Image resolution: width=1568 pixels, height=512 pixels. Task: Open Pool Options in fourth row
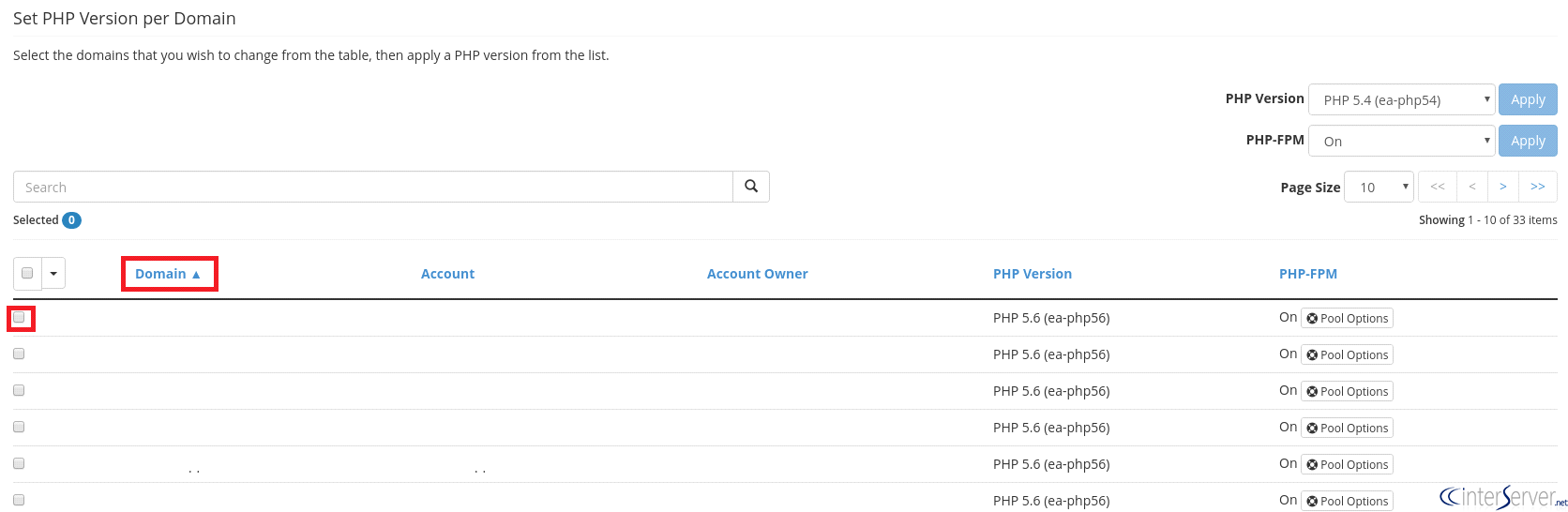click(x=1347, y=428)
